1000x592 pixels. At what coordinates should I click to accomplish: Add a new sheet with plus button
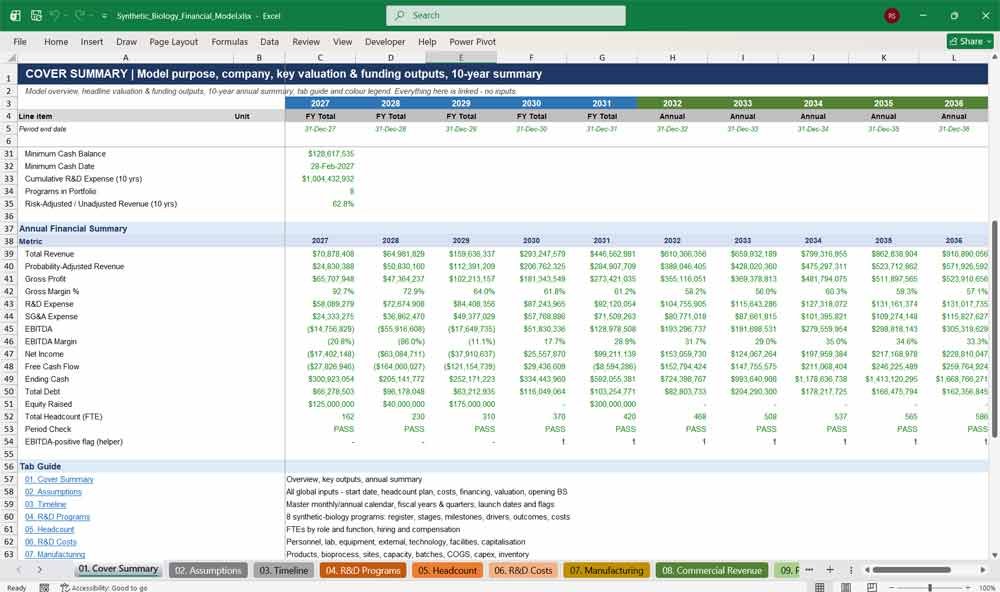point(830,570)
